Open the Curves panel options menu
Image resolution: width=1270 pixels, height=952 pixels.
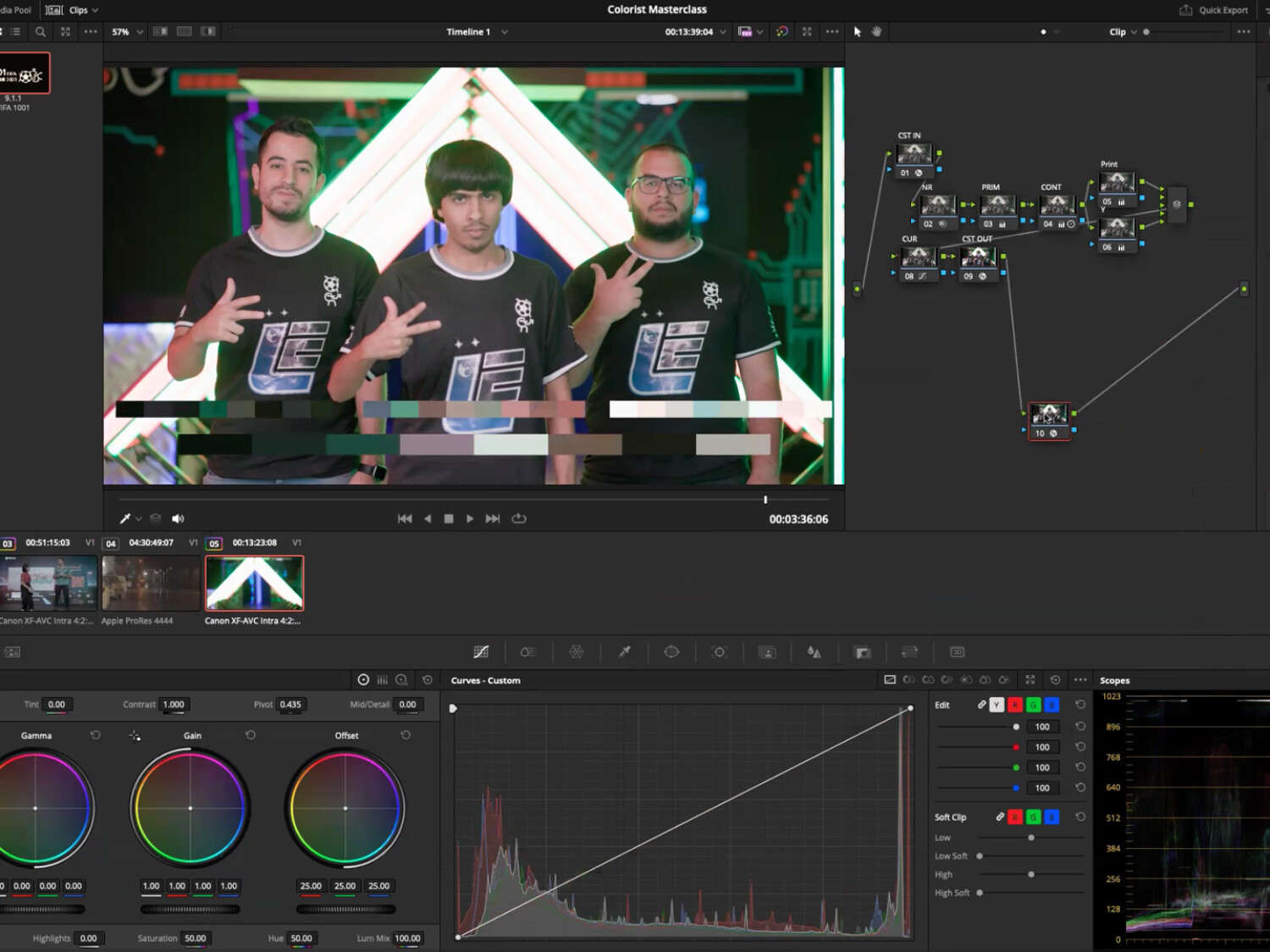coord(1080,680)
